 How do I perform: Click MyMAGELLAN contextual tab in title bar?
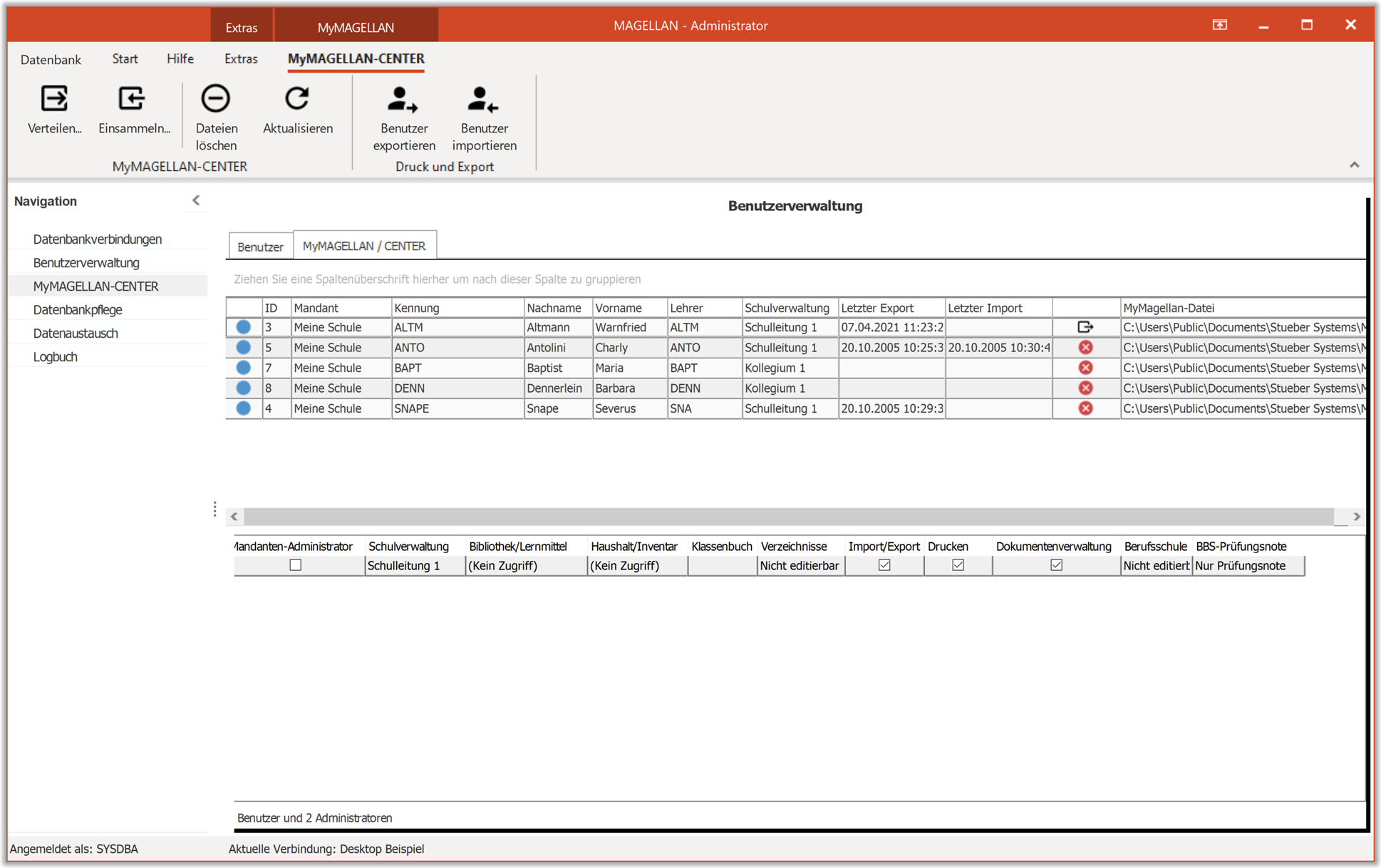[x=356, y=27]
